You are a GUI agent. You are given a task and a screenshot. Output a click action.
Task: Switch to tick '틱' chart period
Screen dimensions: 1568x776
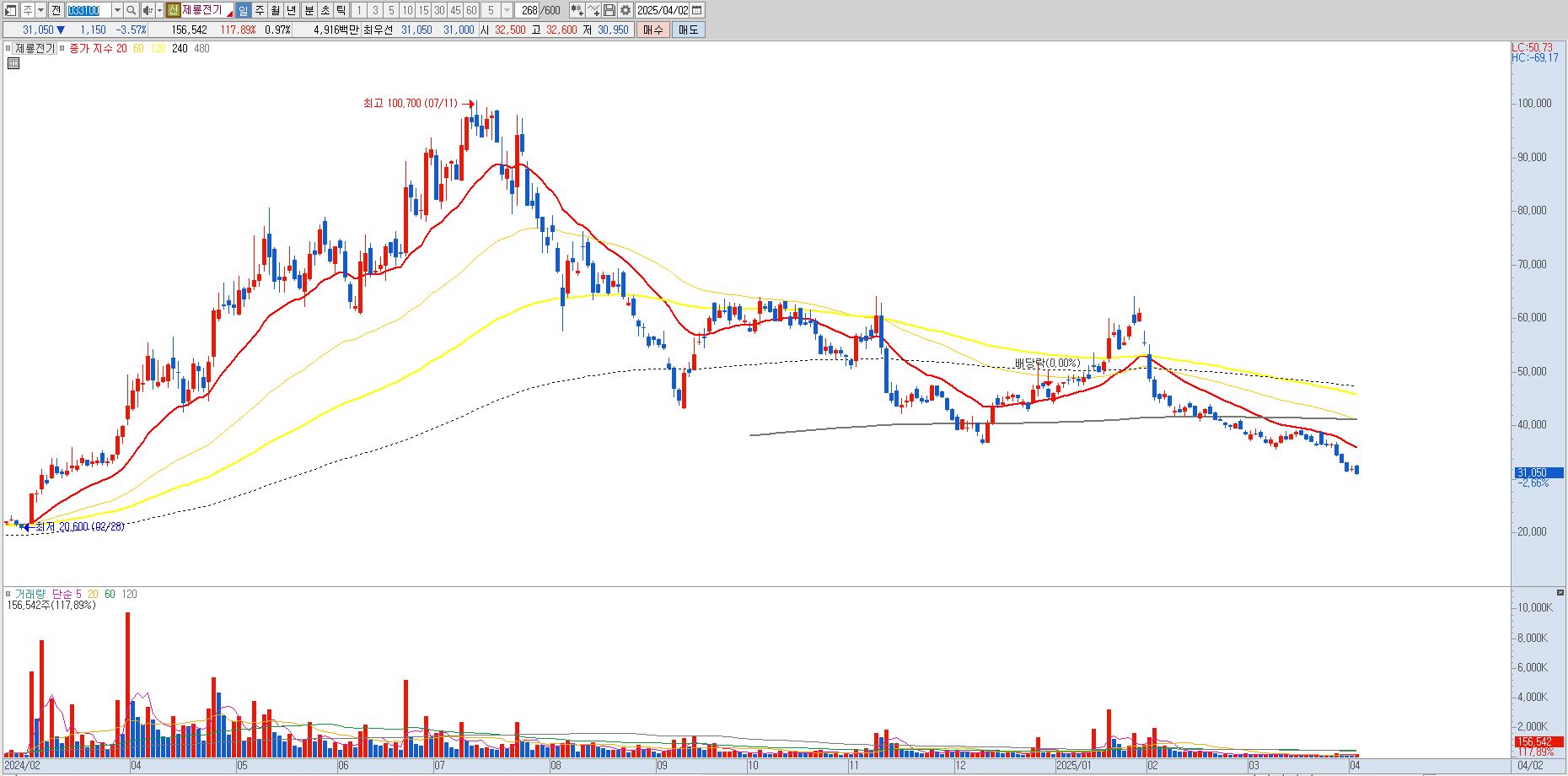[341, 10]
